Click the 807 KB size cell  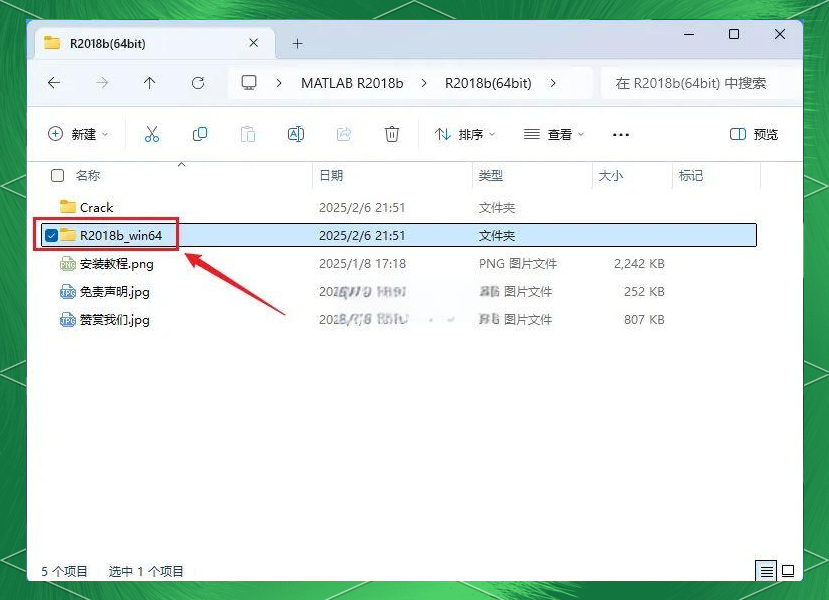644,319
